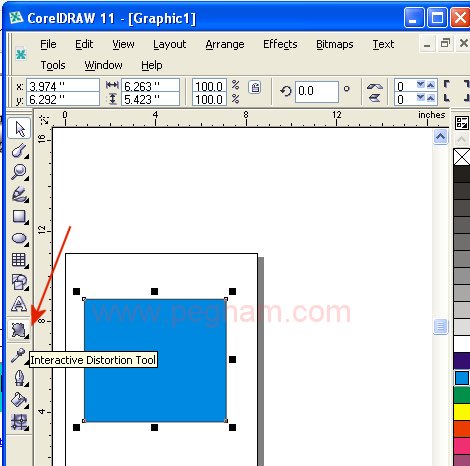Select the Graph Paper tool

click(x=19, y=260)
